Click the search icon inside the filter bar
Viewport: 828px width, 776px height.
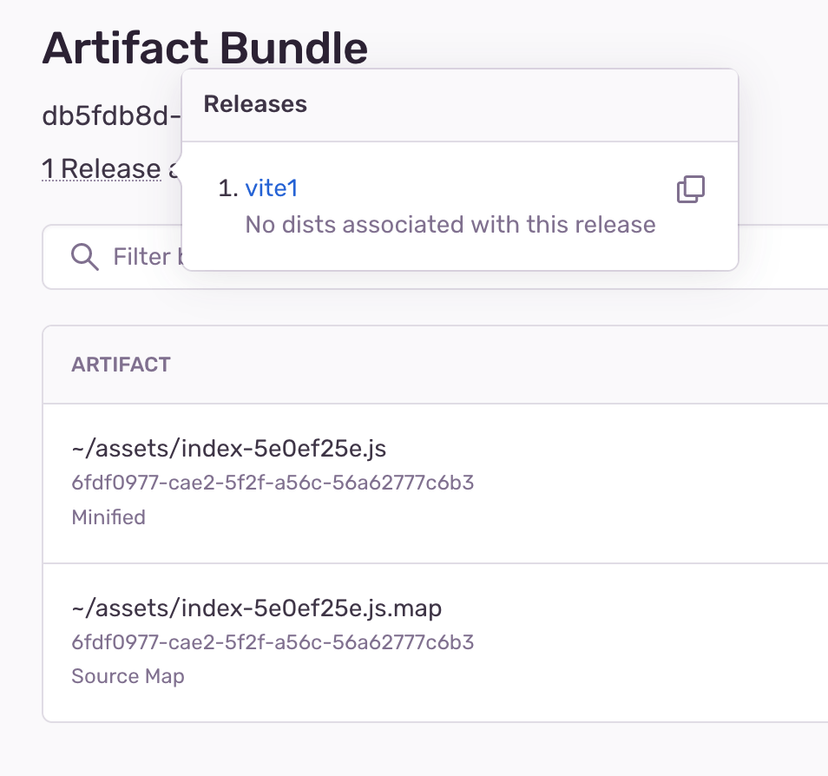pyautogui.click(x=84, y=257)
